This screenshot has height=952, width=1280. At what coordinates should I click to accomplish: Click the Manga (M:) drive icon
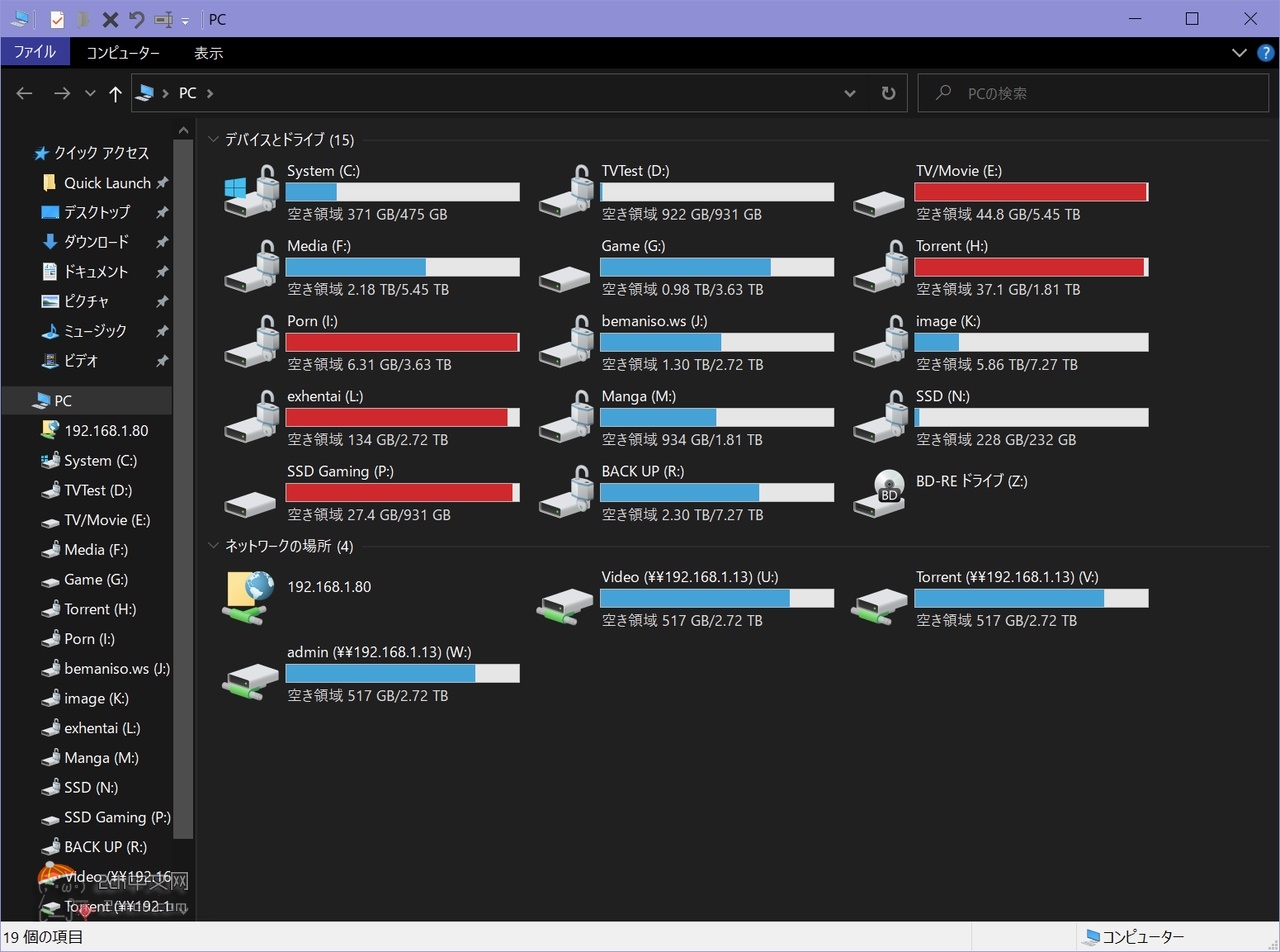coord(565,417)
